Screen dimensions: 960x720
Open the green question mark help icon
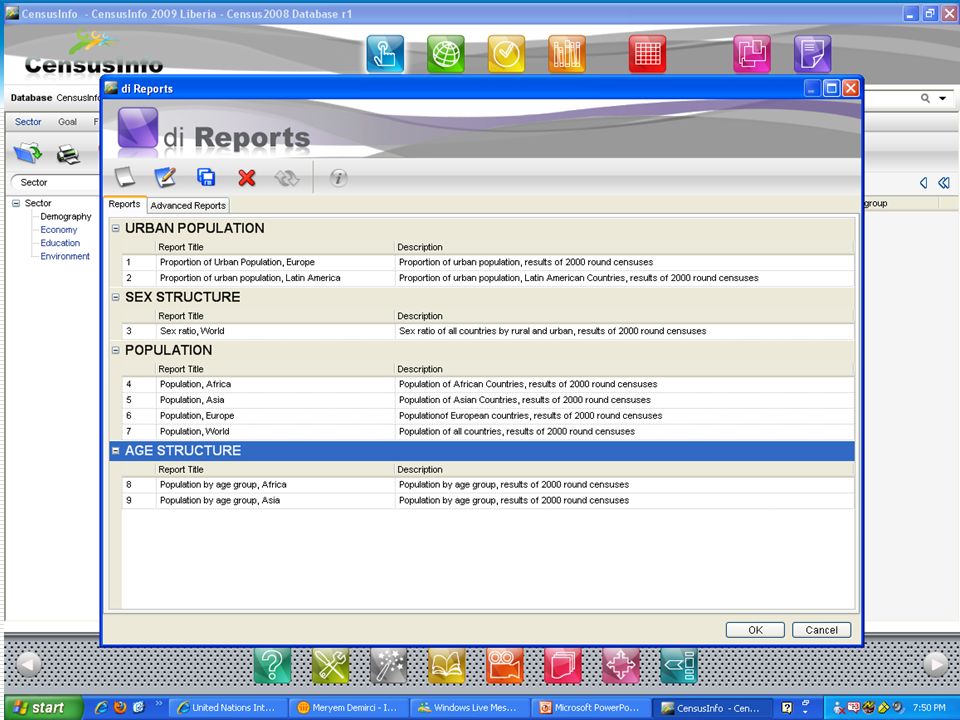pyautogui.click(x=272, y=666)
